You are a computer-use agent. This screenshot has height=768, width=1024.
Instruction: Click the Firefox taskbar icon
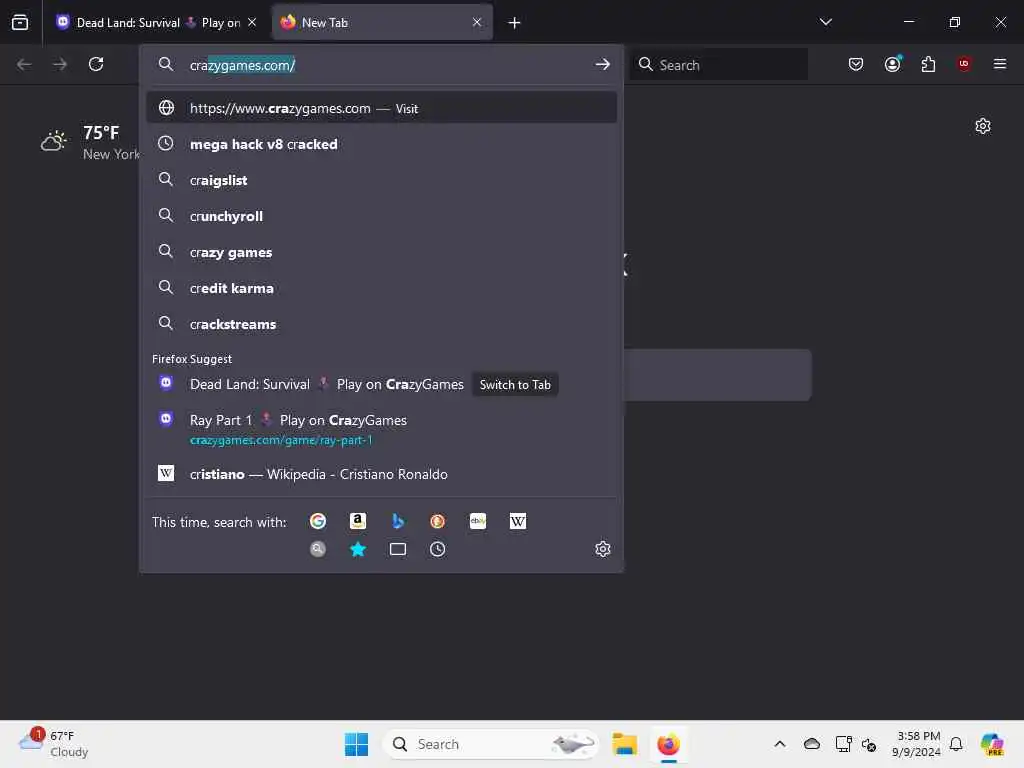(668, 744)
